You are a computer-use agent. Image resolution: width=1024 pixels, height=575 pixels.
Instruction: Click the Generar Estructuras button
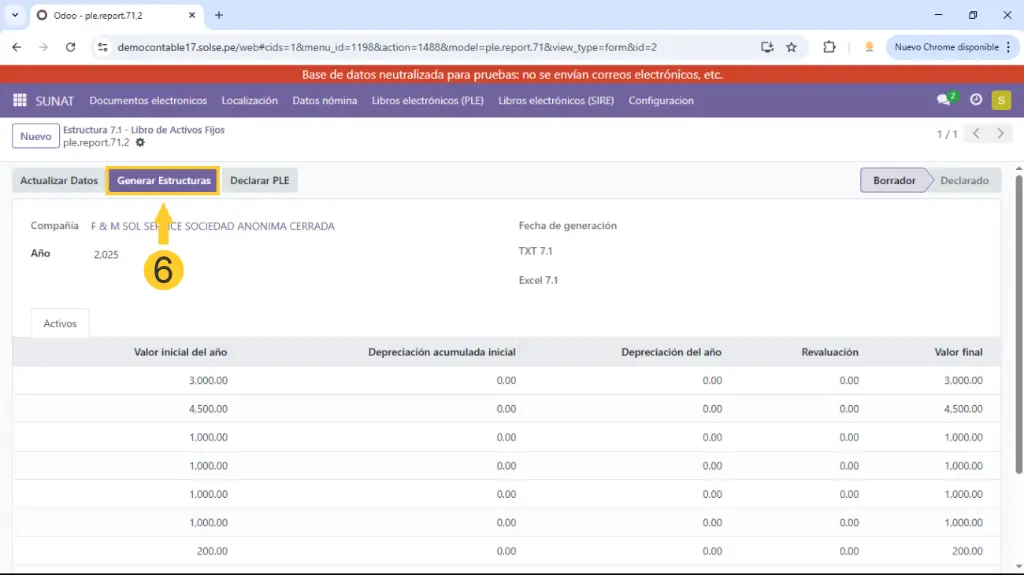[164, 181]
